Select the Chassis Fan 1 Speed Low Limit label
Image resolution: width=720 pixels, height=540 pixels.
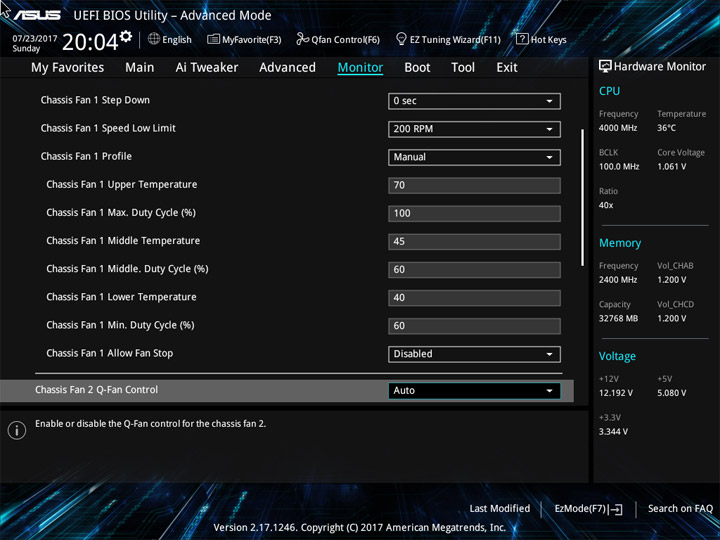click(108, 128)
